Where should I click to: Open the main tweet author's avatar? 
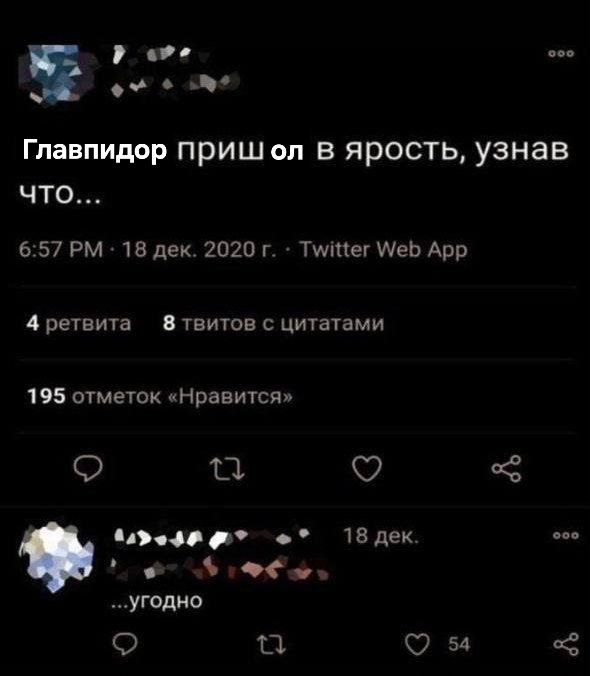pos(58,73)
